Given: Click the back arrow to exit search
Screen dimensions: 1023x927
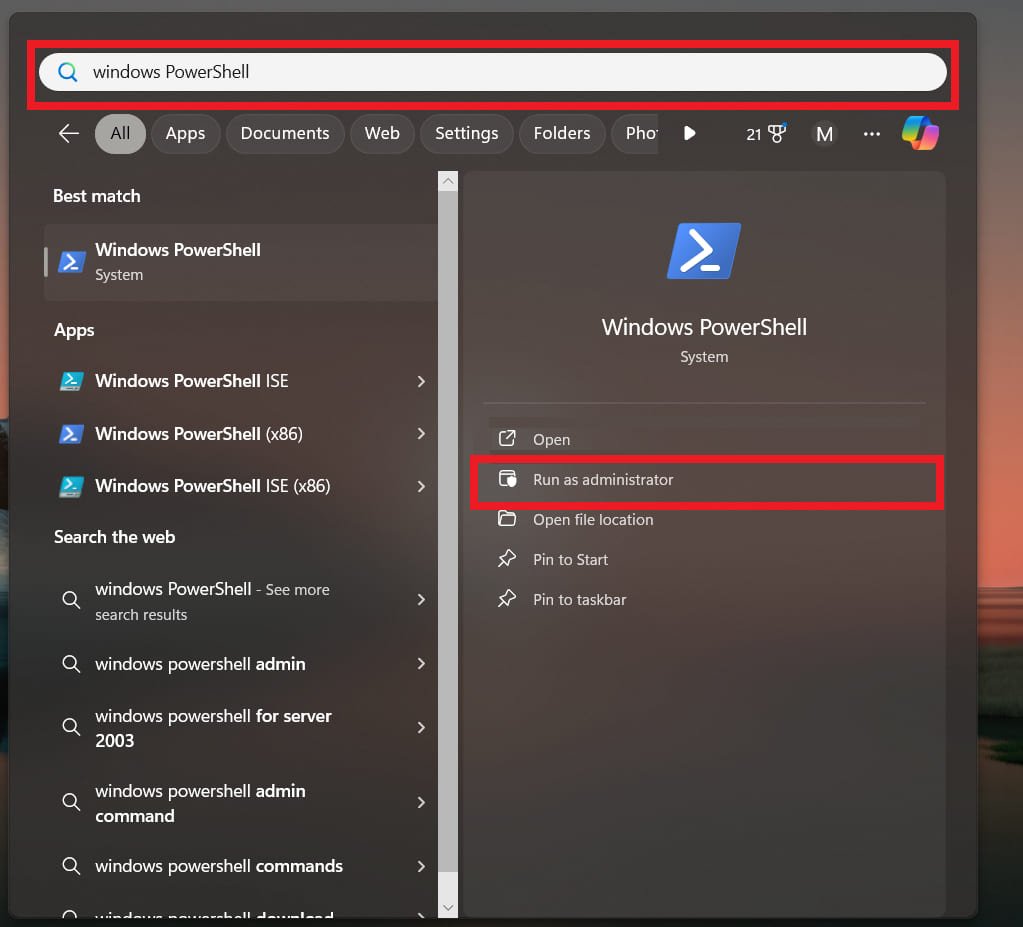Looking at the screenshot, I should [67, 132].
